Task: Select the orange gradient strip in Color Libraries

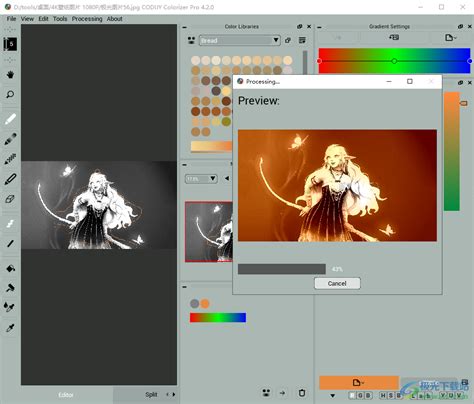Action: (x=211, y=146)
